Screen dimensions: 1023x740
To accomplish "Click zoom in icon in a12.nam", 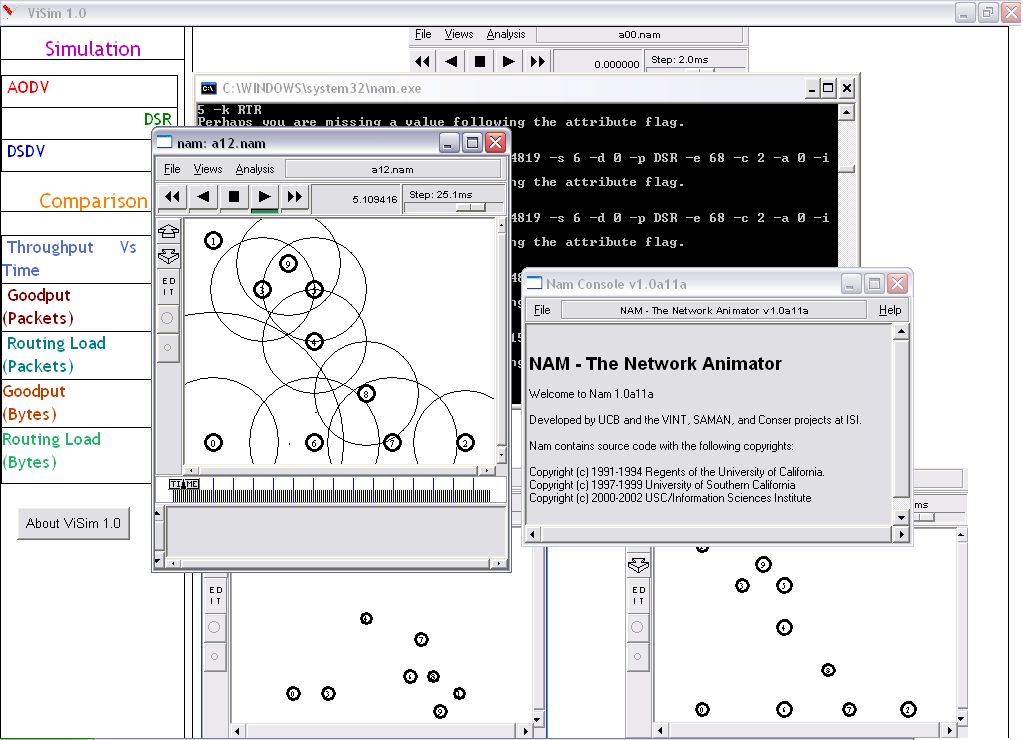I will (x=168, y=231).
